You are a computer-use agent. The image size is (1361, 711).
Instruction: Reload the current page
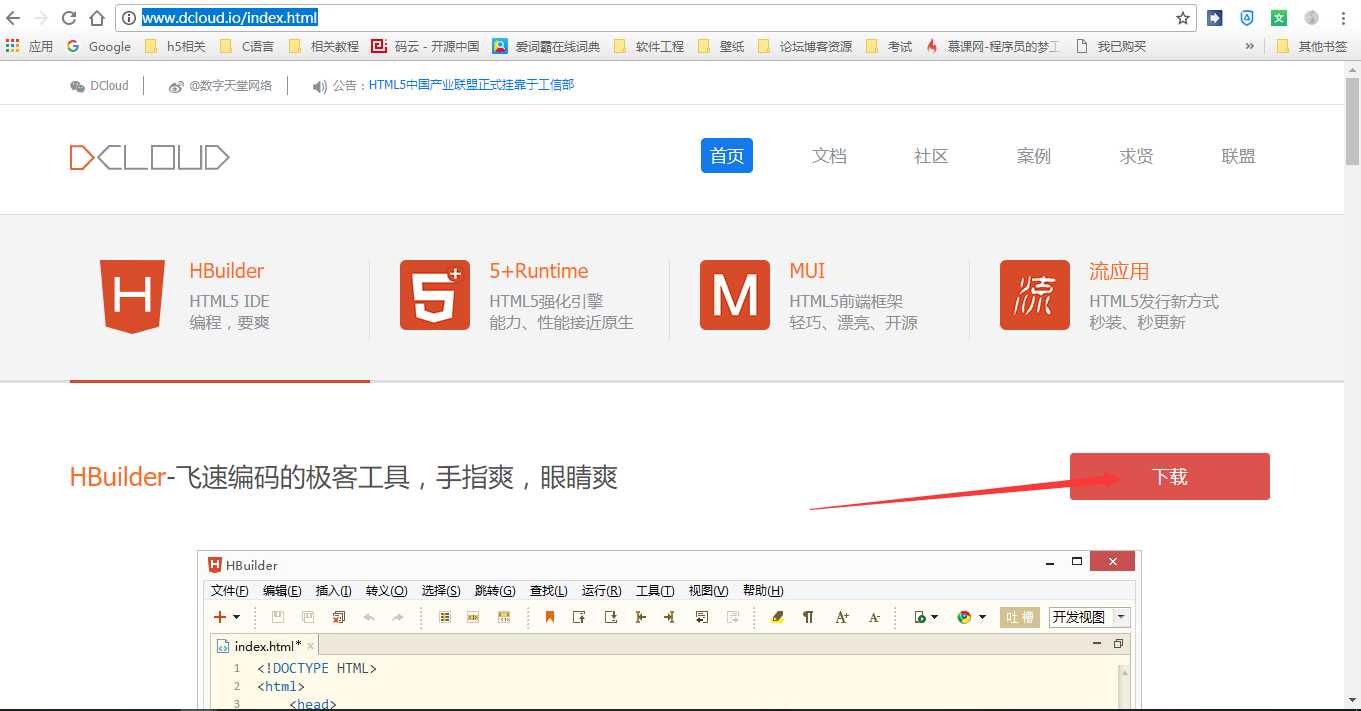69,18
